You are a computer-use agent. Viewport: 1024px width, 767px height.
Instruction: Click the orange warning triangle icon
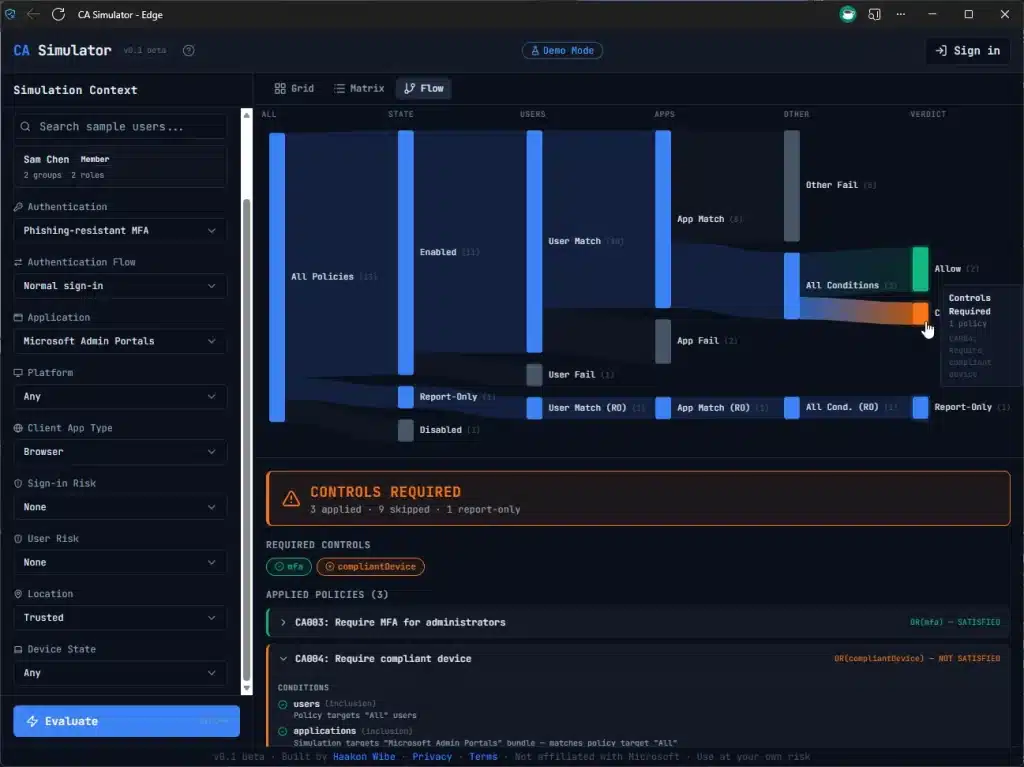pyautogui.click(x=291, y=498)
